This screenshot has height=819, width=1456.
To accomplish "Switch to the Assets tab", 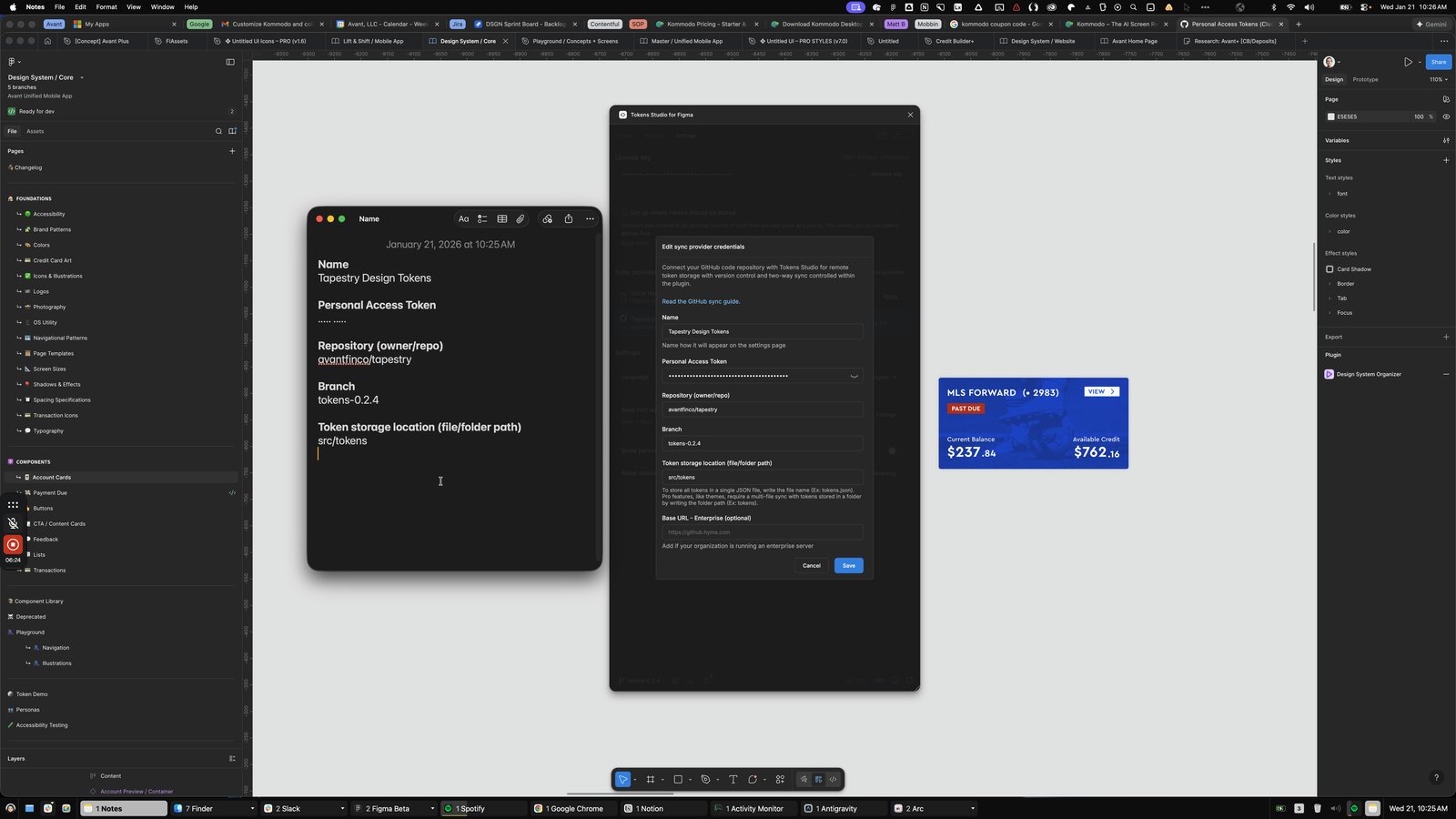I will [x=35, y=131].
